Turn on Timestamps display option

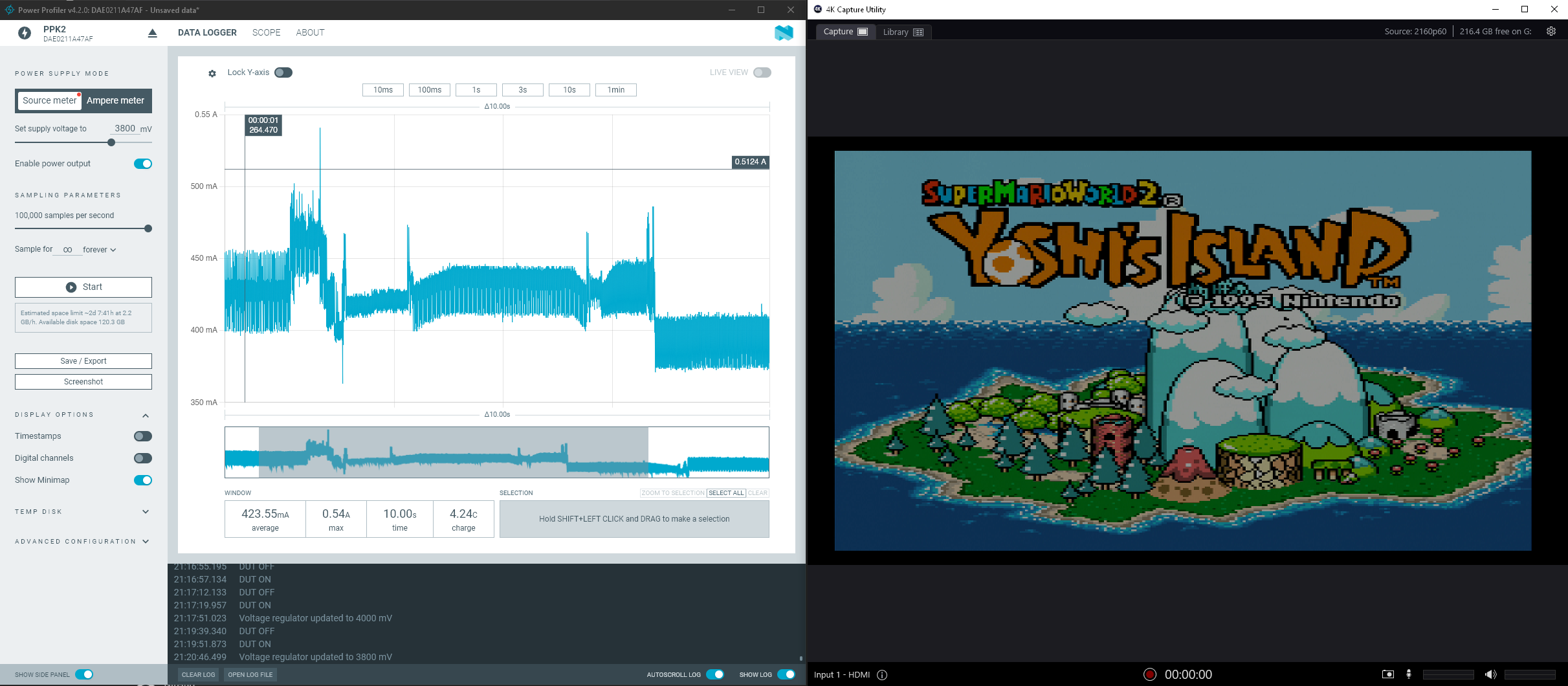pyautogui.click(x=143, y=436)
